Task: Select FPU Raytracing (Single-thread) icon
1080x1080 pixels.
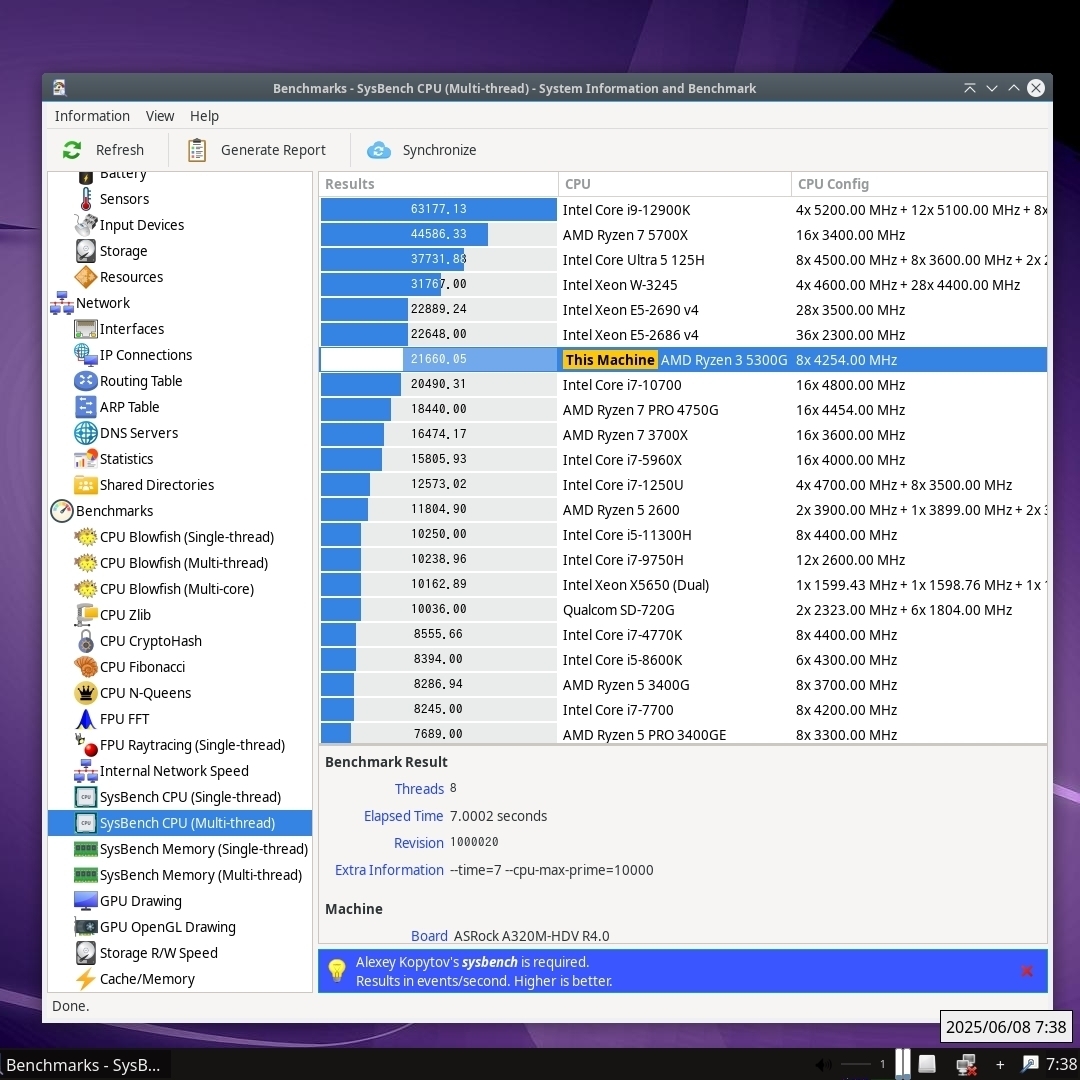Action: [x=85, y=745]
